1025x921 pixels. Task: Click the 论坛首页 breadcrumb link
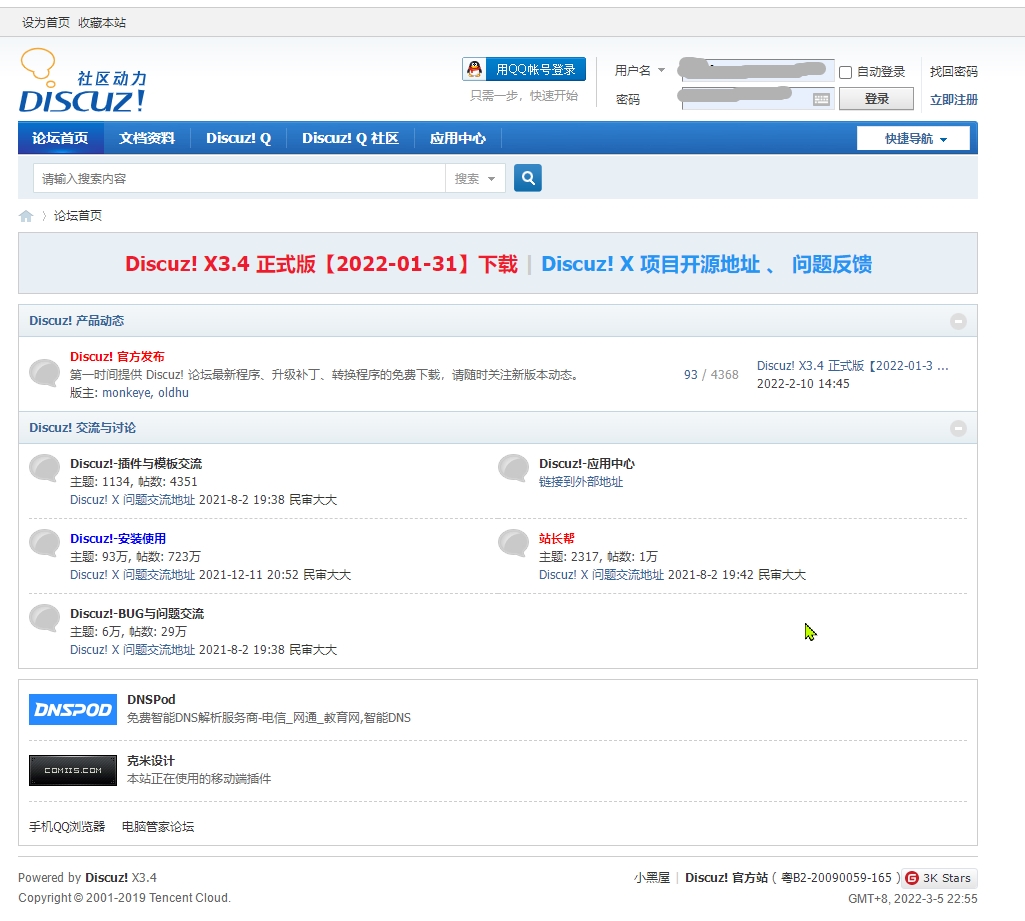coord(77,216)
